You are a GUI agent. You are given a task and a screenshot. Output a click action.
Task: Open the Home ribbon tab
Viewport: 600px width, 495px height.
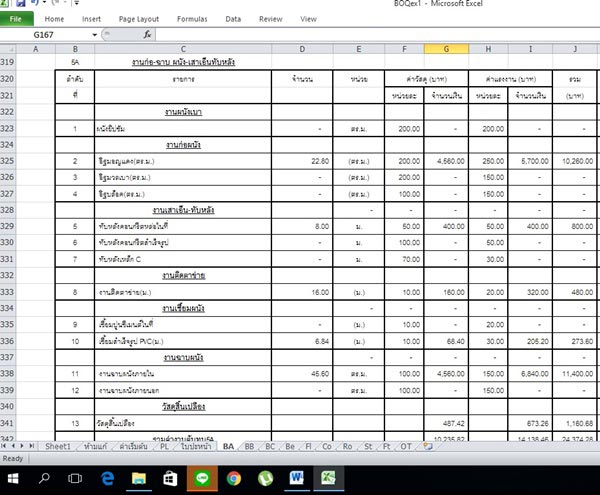coord(54,19)
